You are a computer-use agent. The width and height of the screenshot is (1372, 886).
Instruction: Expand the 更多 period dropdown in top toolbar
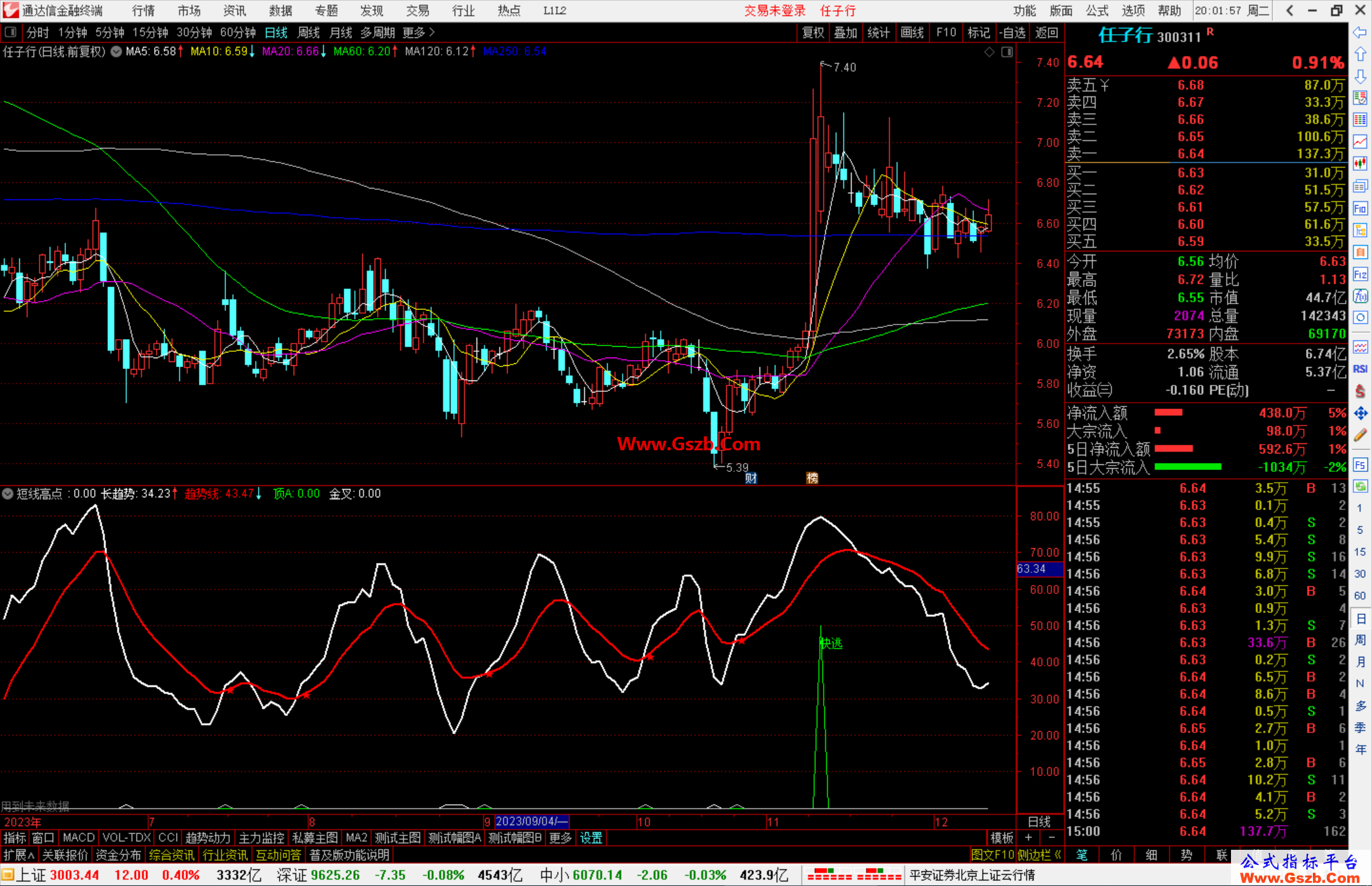[x=419, y=32]
